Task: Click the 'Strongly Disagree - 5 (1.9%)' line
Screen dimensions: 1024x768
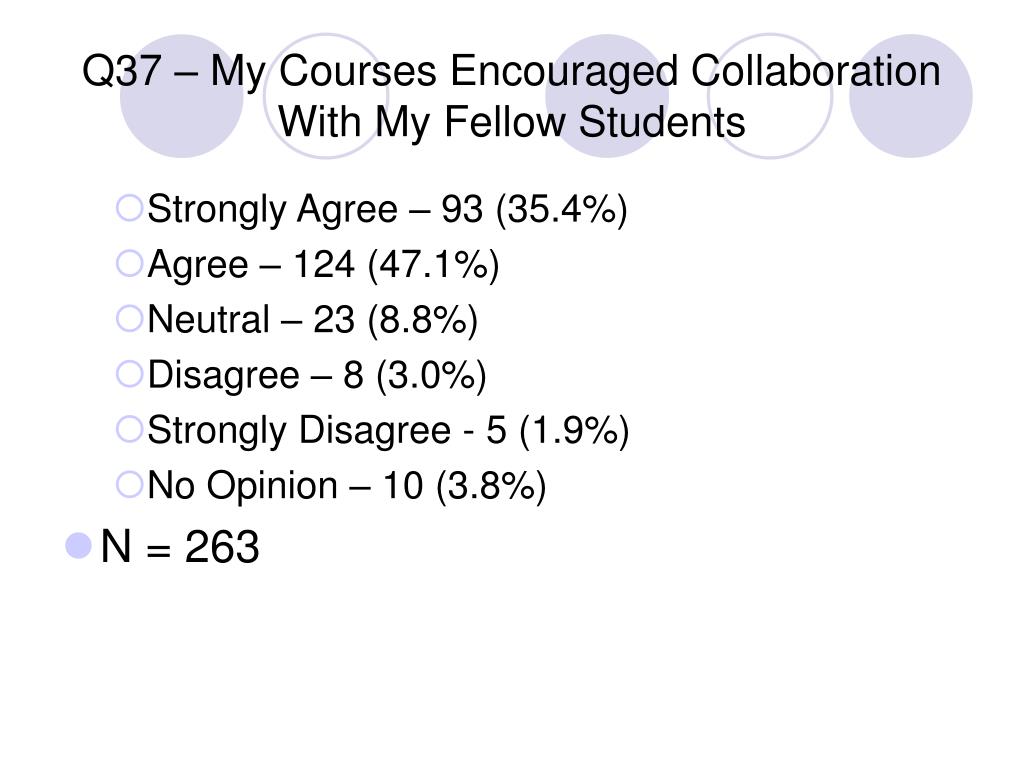Action: point(388,431)
